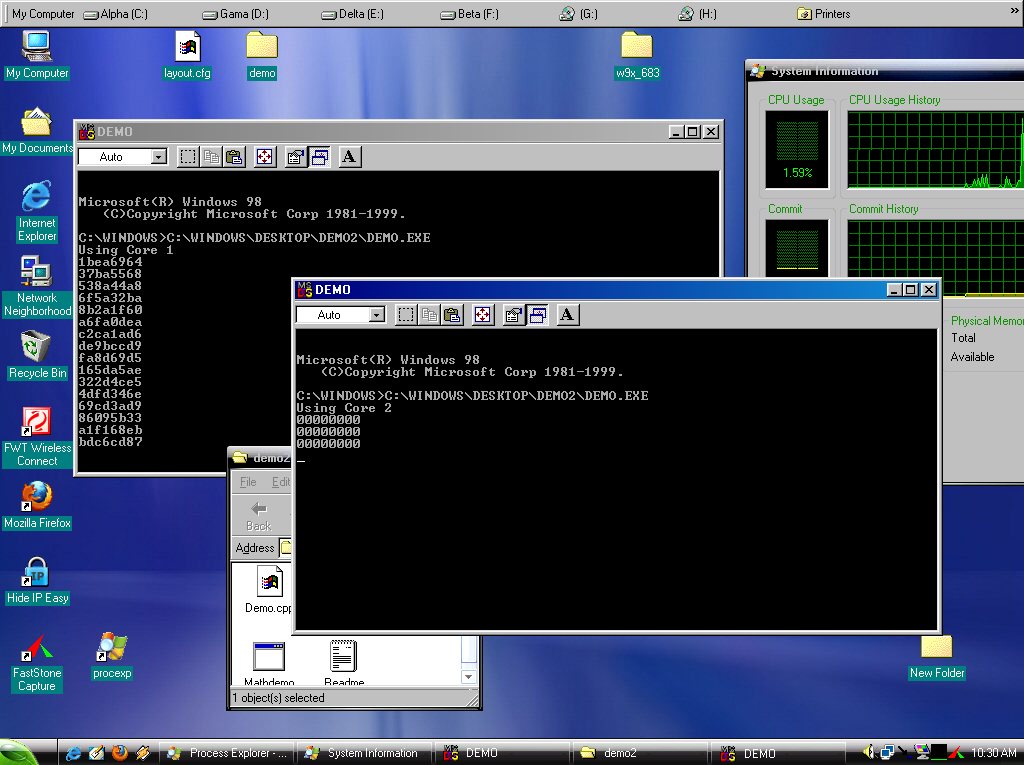The image size is (1024, 765).
Task: Select layout.cfg file on desktop
Action: click(187, 55)
